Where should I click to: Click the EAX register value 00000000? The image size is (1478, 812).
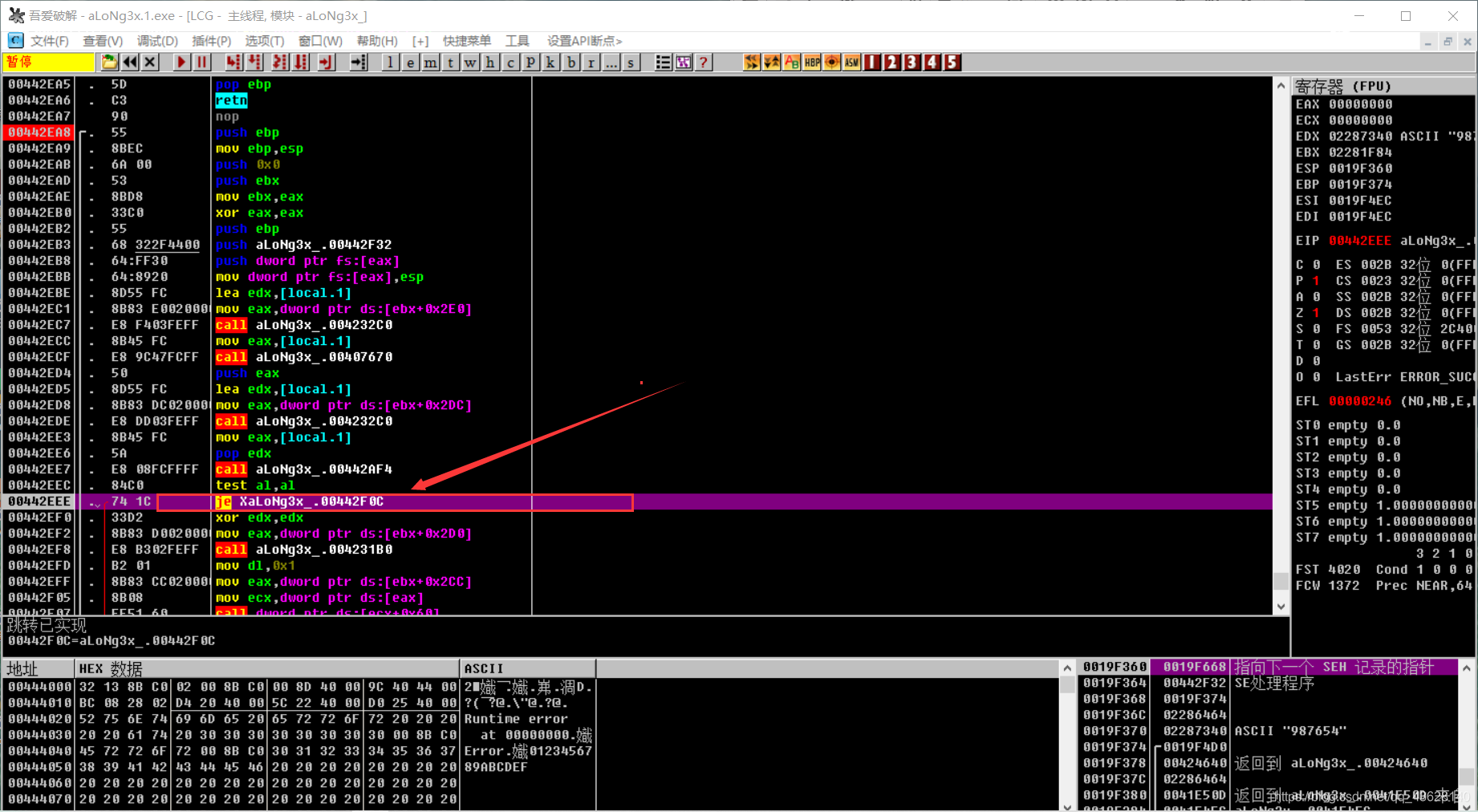click(x=1360, y=104)
